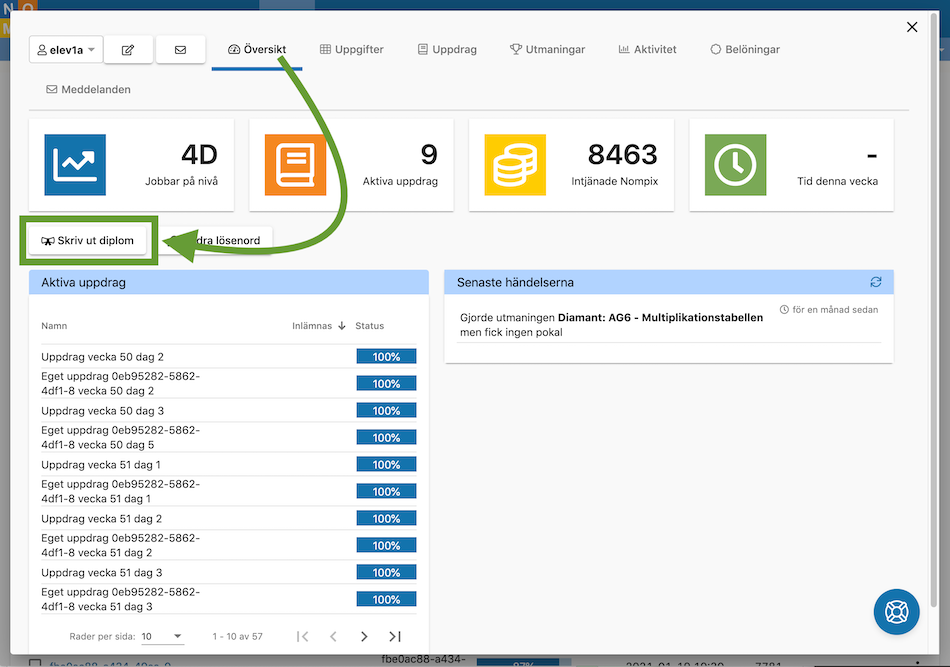Open the rows per page dropdown
The height and width of the screenshot is (667, 950).
pyautogui.click(x=162, y=636)
